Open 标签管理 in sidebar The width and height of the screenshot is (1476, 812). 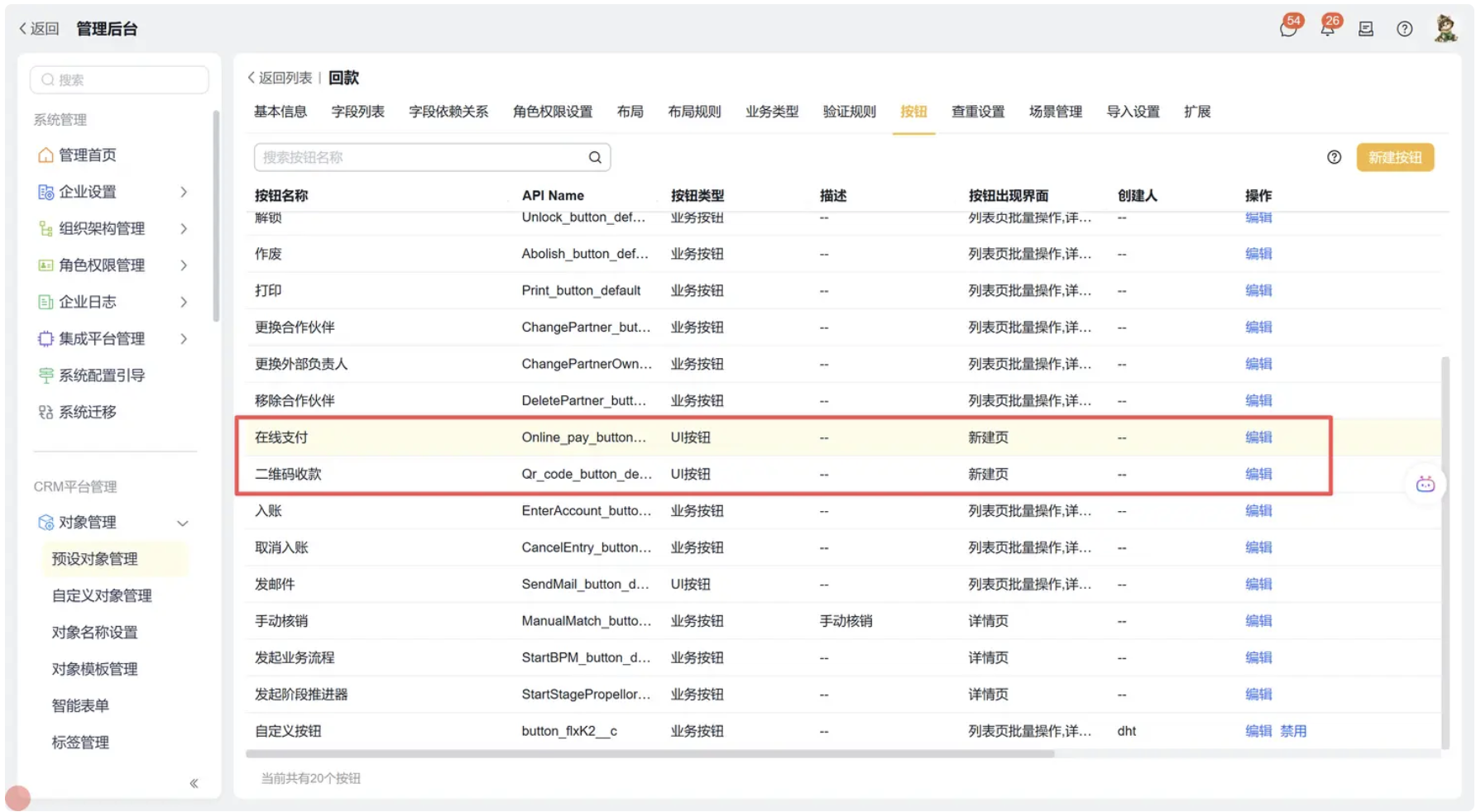[80, 743]
